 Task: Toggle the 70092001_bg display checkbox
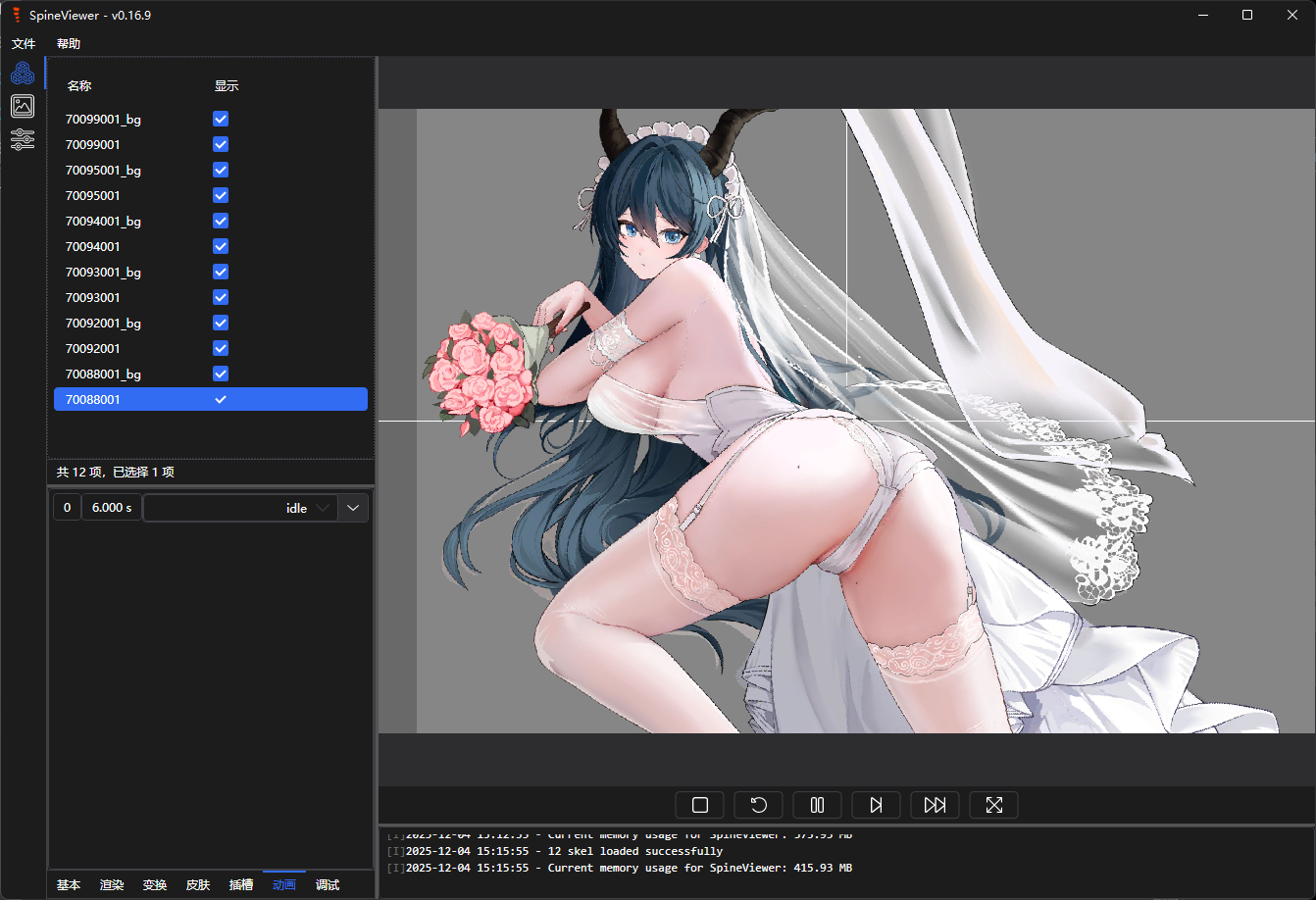[x=221, y=323]
